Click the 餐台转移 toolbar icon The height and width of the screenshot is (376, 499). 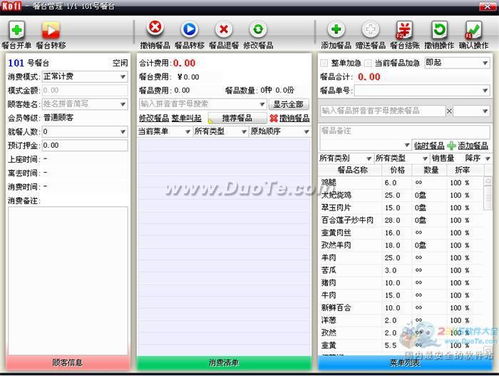coord(51,30)
